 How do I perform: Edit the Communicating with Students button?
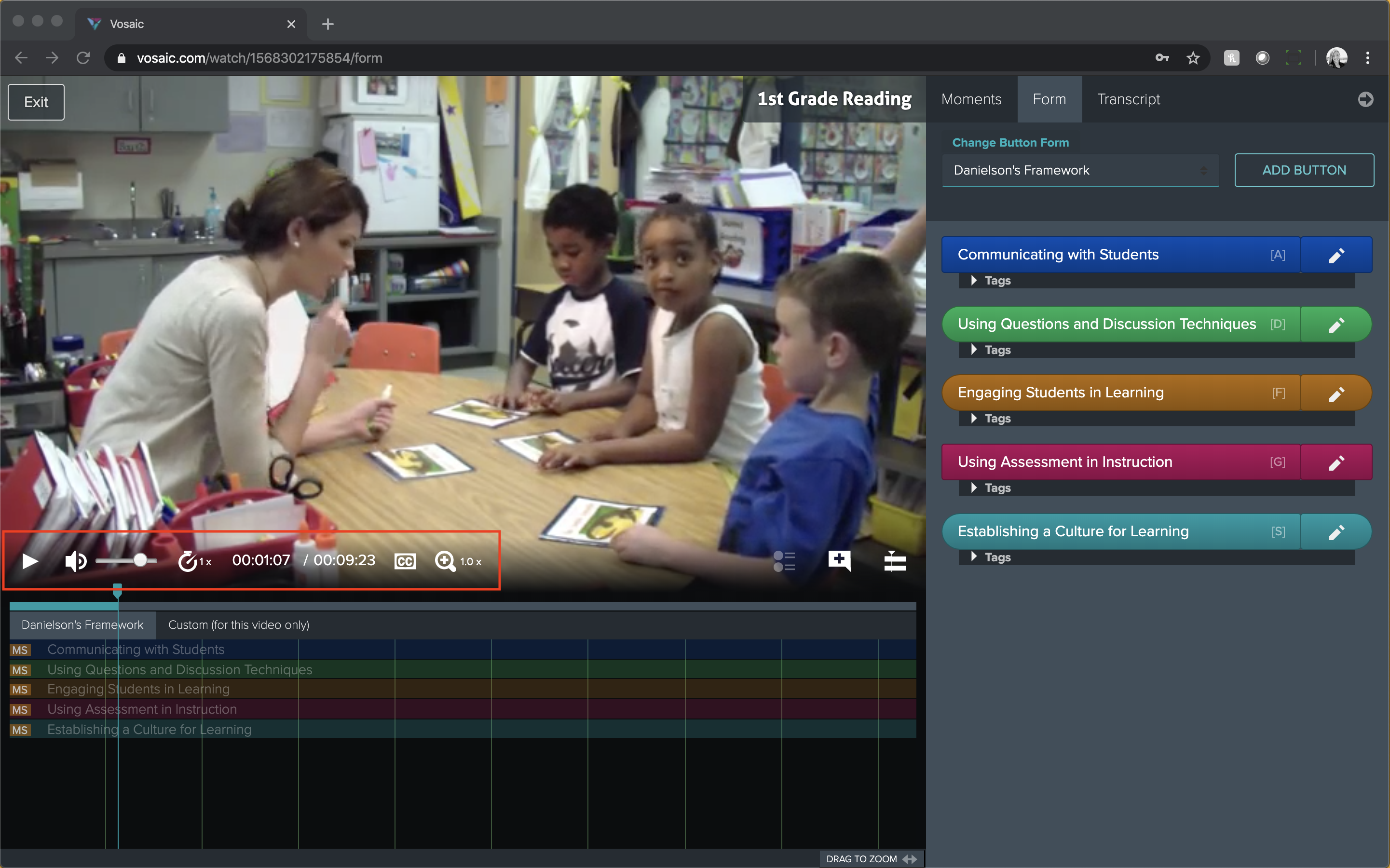point(1336,255)
